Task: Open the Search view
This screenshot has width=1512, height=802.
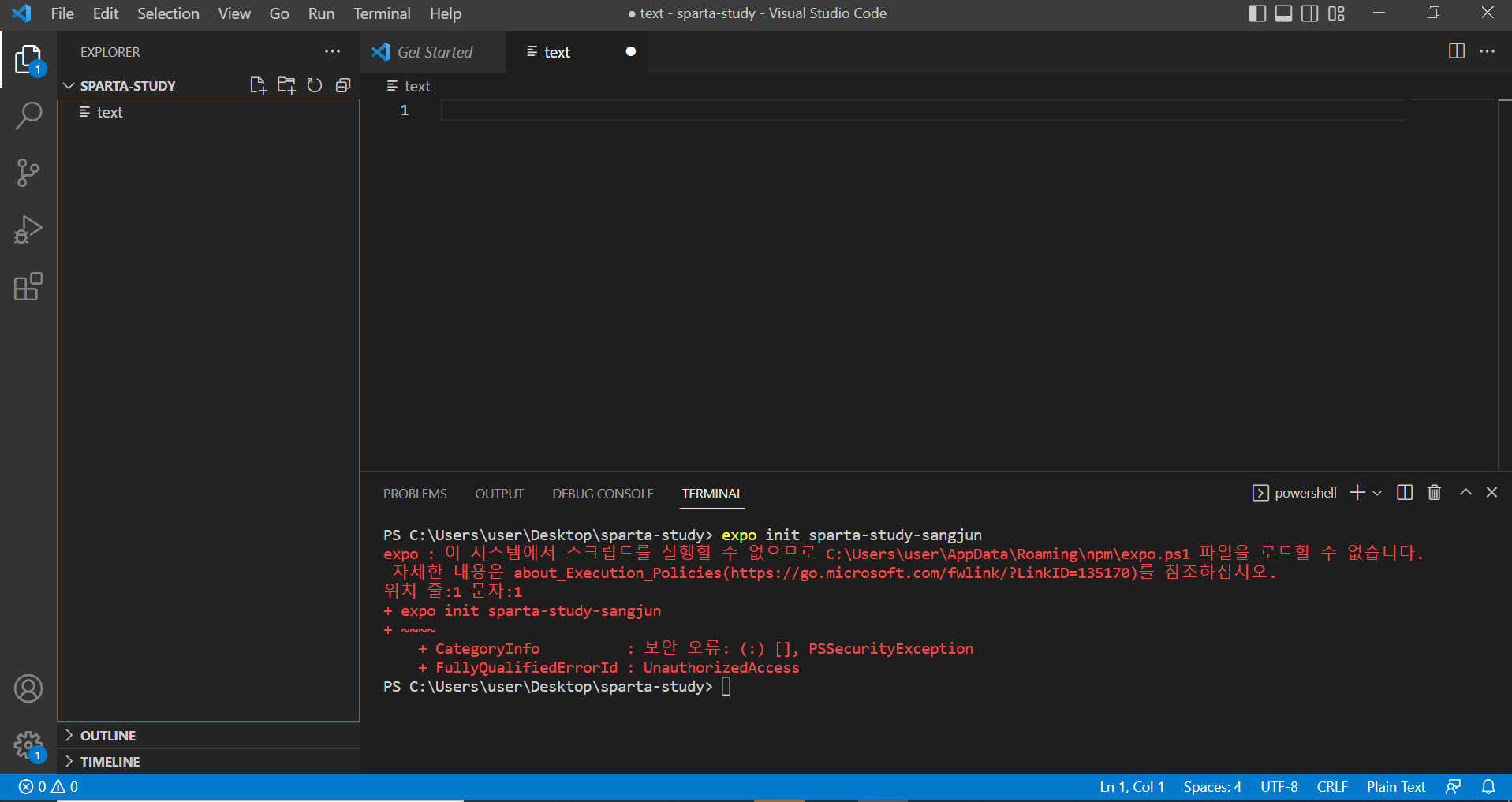Action: coord(28,116)
